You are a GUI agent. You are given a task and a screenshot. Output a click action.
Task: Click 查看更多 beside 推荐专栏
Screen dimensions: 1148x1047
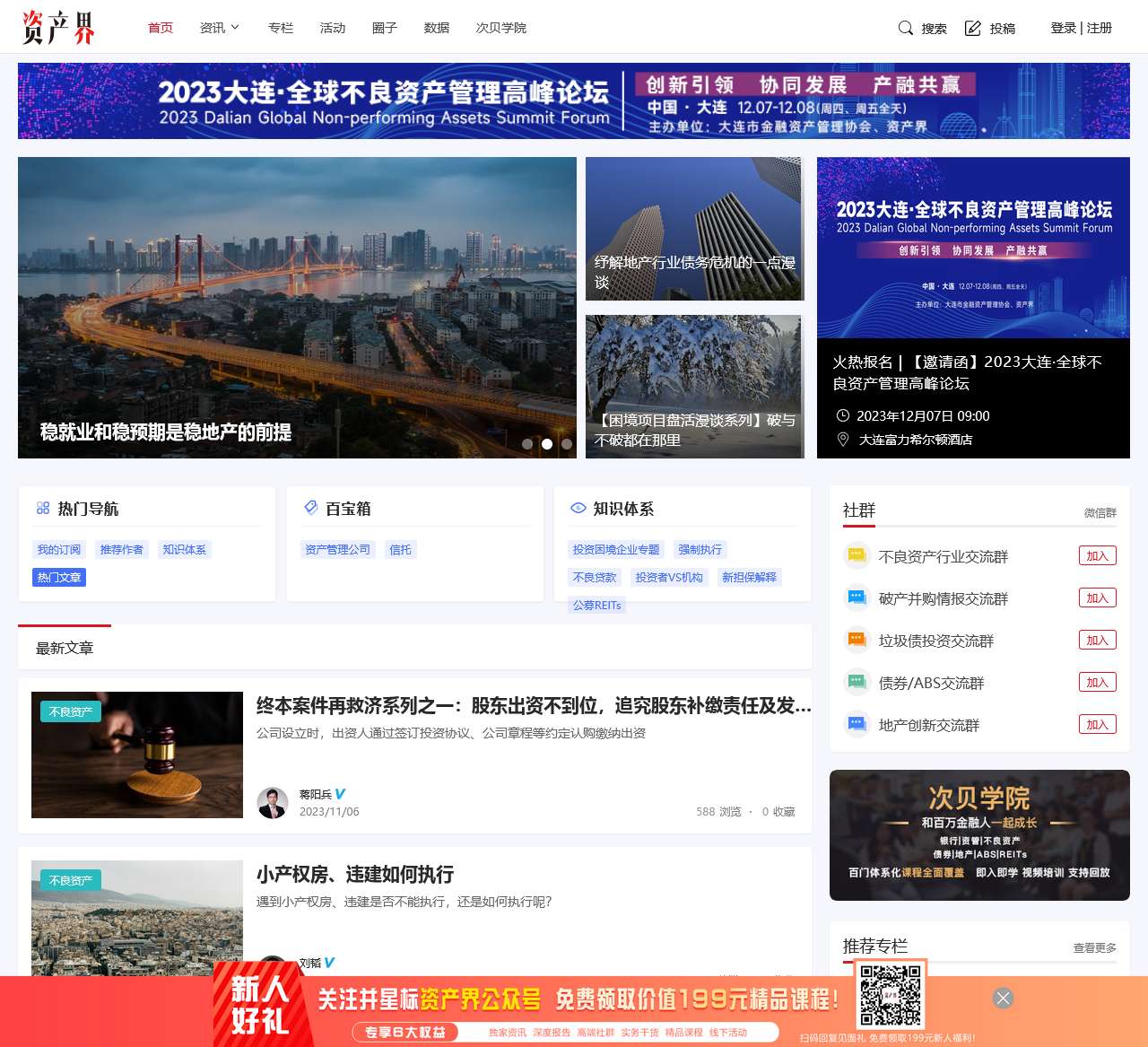point(1095,947)
